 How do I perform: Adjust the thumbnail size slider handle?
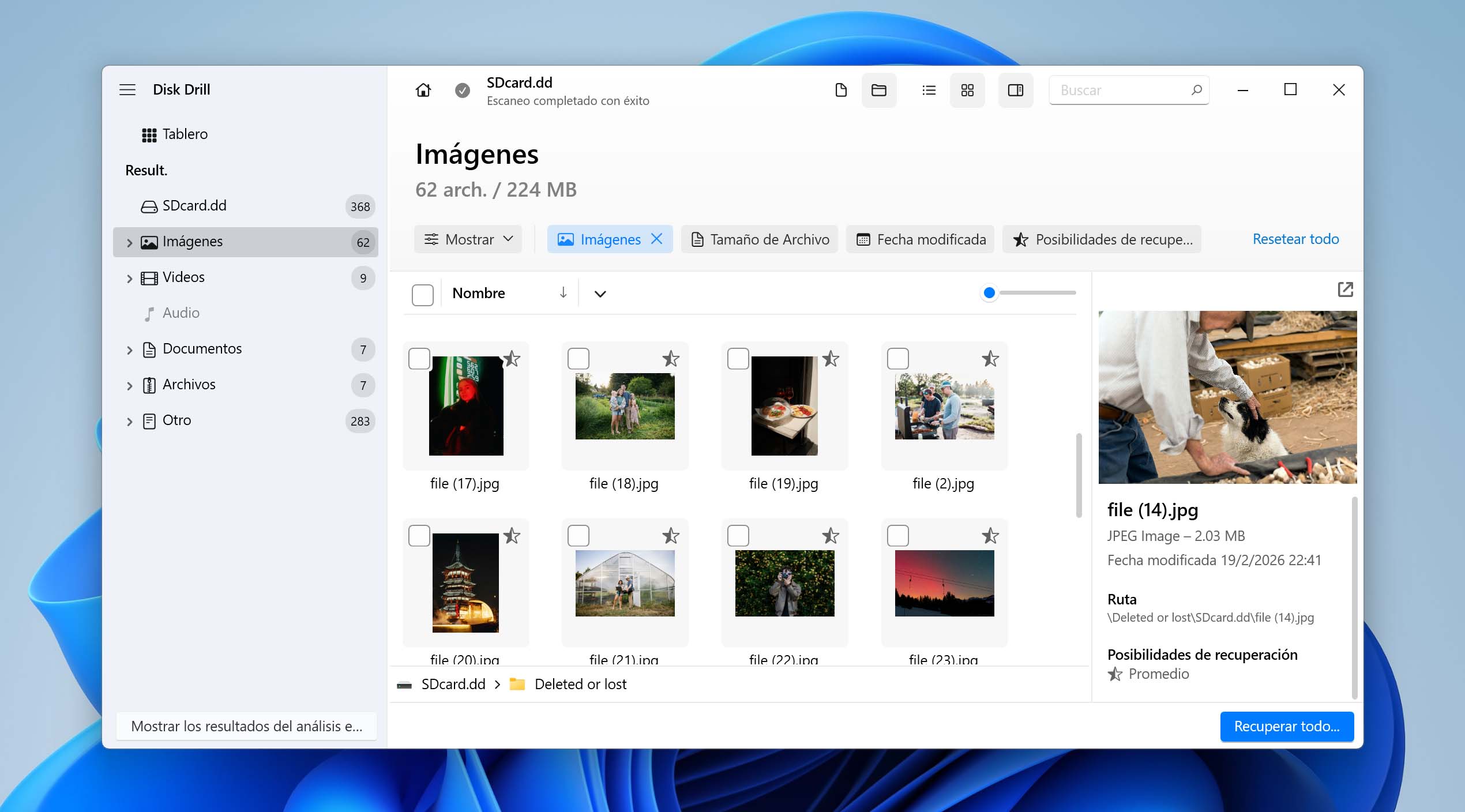coord(989,293)
